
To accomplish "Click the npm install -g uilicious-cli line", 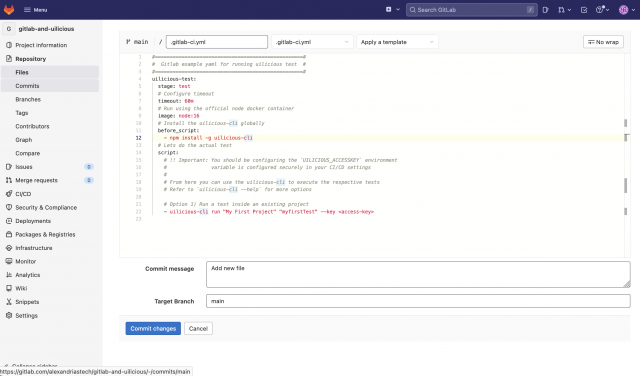I will coord(211,138).
